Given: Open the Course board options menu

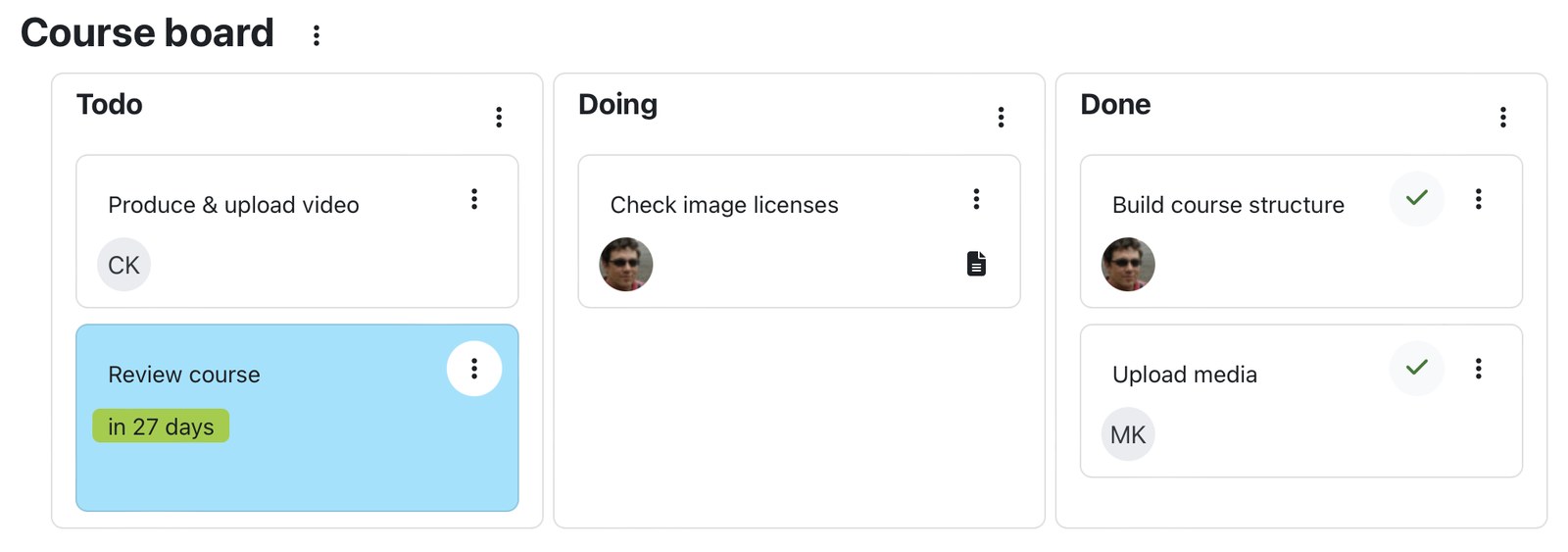Looking at the screenshot, I should 316,35.
